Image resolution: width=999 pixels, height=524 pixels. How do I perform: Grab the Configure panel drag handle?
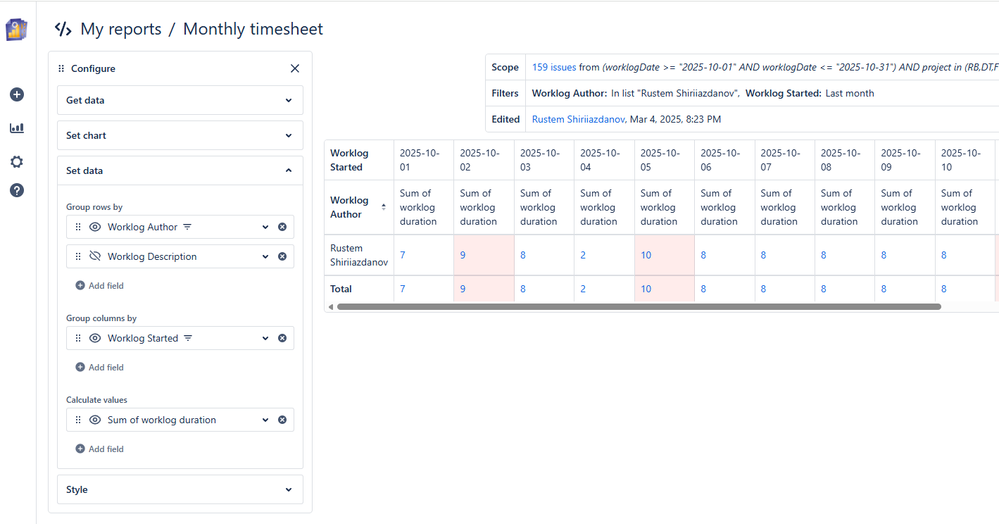(61, 68)
